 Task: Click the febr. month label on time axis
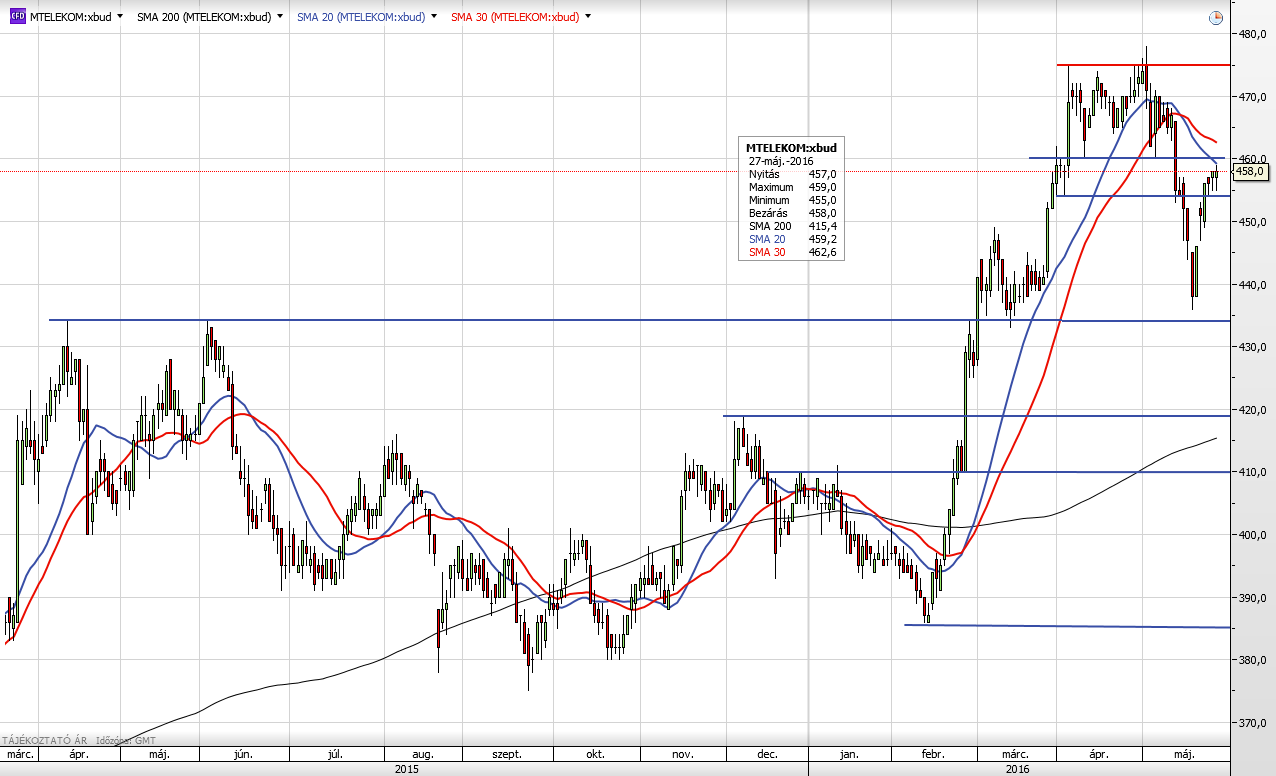tap(934, 755)
